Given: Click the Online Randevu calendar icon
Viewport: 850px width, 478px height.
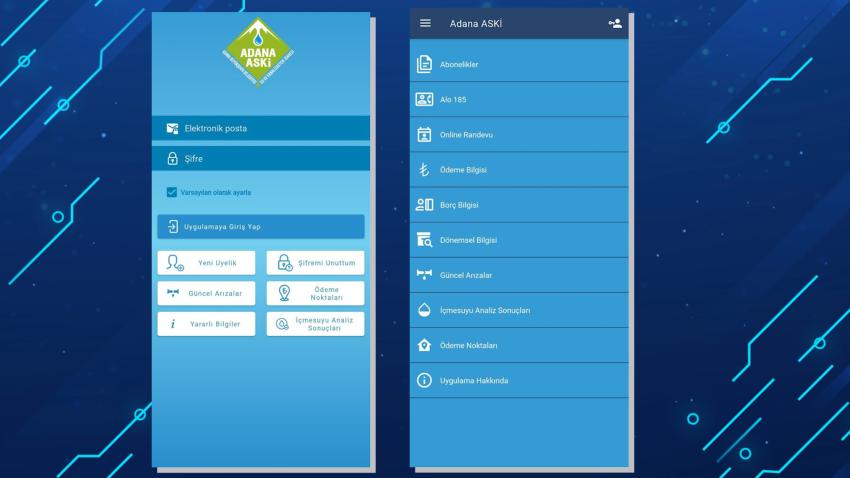Looking at the screenshot, I should coord(424,134).
